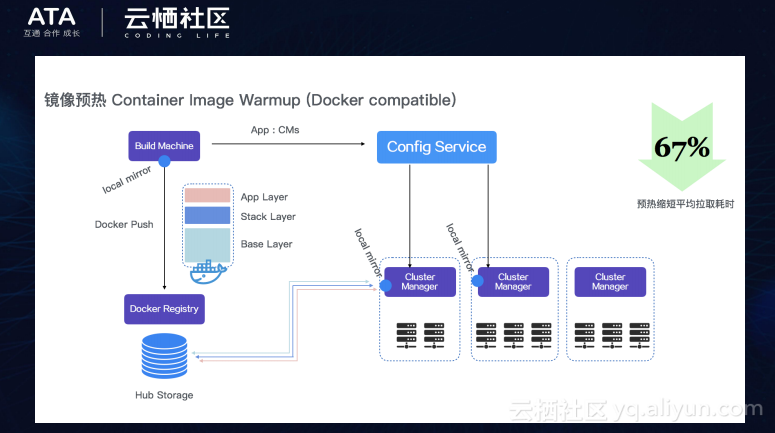The image size is (775, 433).
Task: Click the caption 预热缩短平均拉取耗时
Action: [686, 204]
